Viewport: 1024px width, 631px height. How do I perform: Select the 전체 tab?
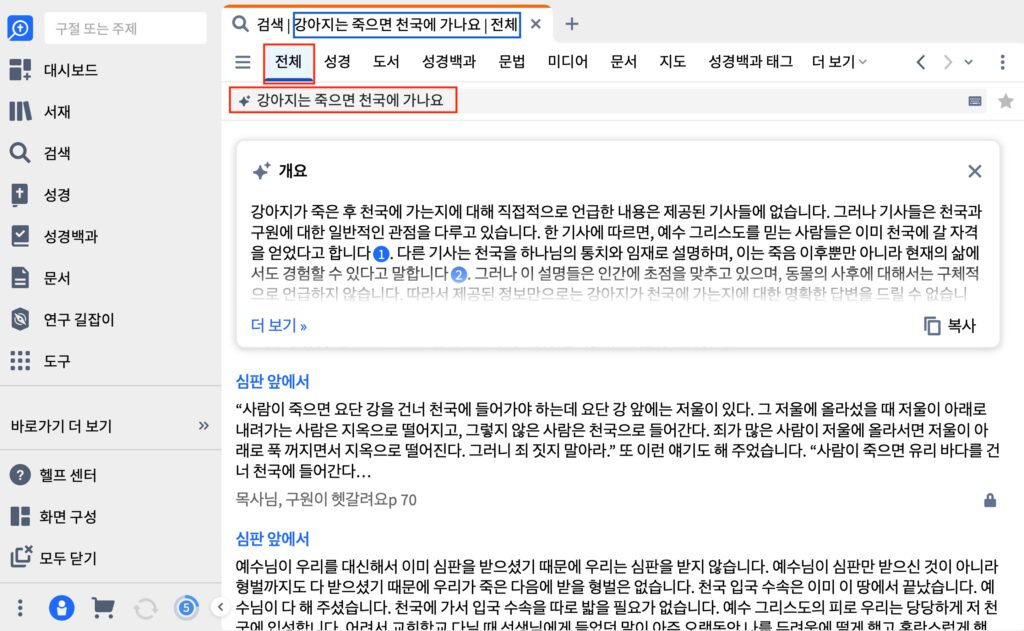click(x=289, y=62)
